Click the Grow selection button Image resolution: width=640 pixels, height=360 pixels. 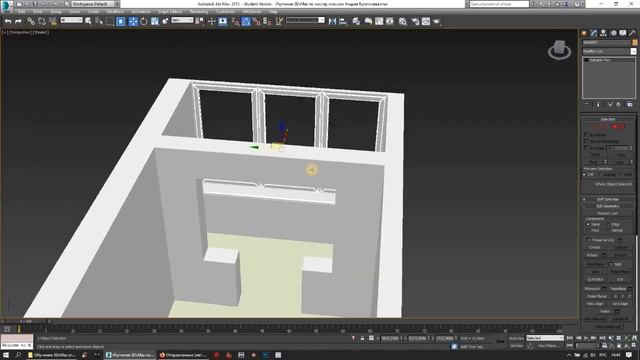621,155
